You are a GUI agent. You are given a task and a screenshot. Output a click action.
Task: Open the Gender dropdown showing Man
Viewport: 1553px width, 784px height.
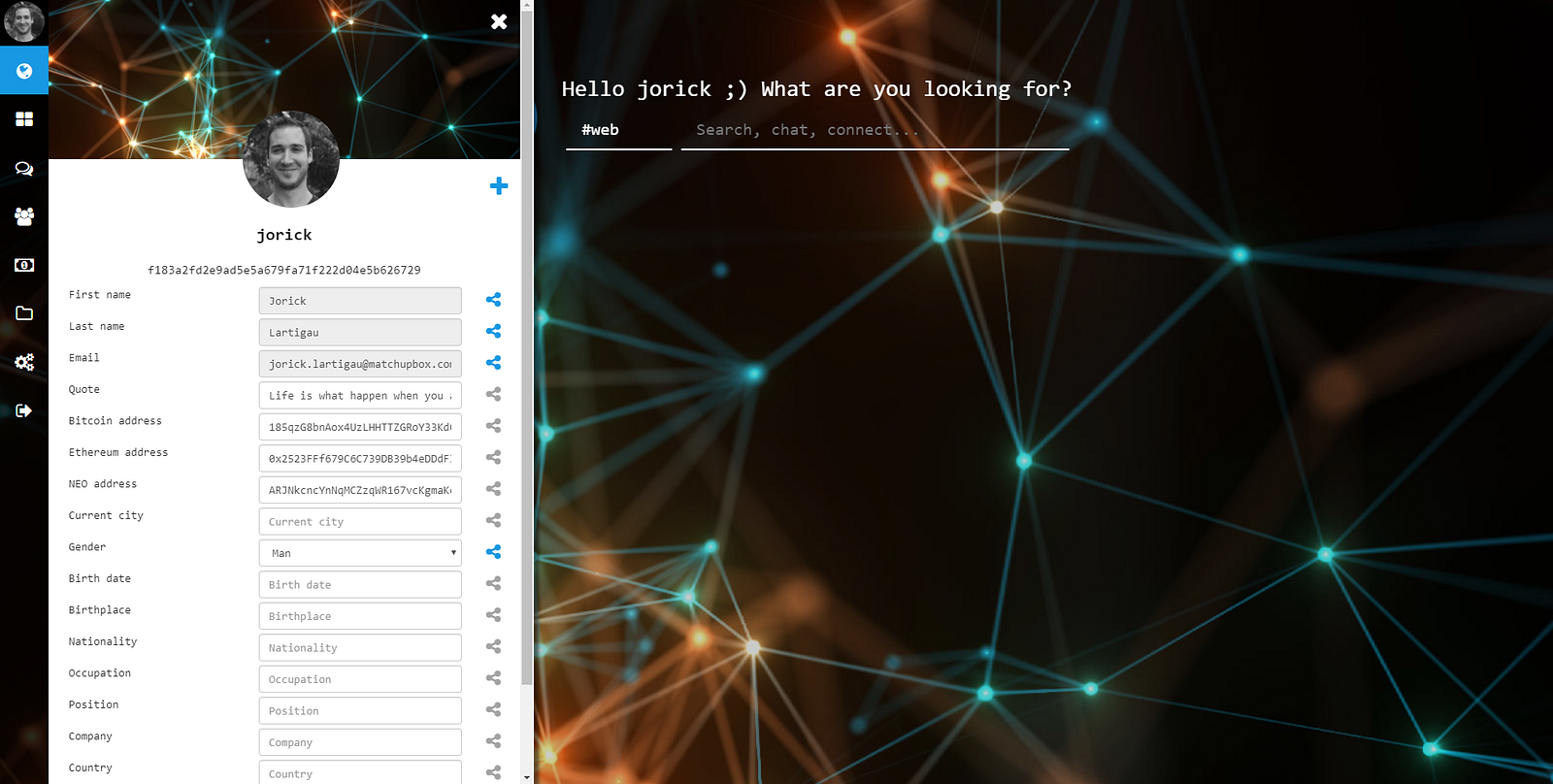(x=360, y=553)
